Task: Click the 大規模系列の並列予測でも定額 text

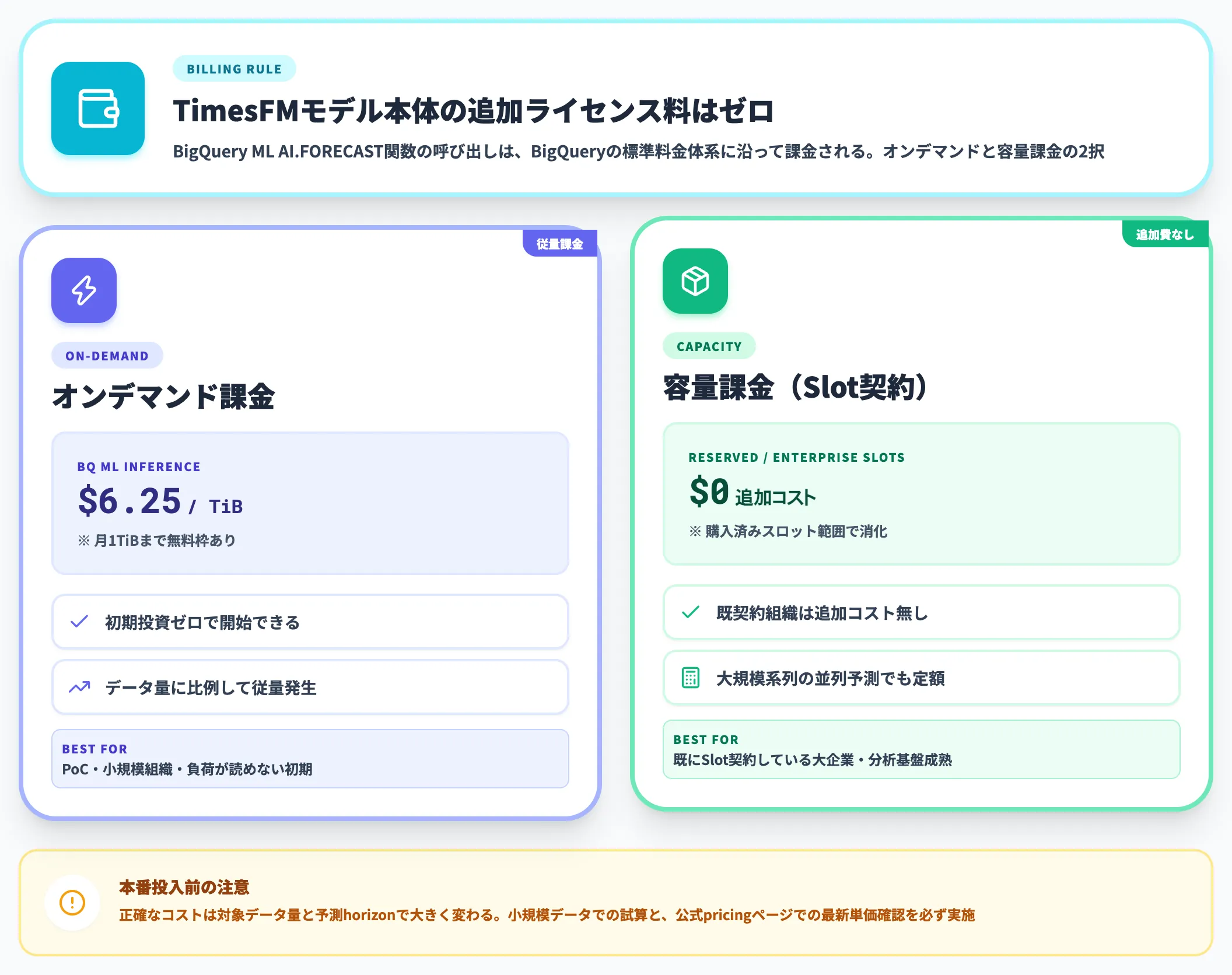Action: click(x=831, y=678)
